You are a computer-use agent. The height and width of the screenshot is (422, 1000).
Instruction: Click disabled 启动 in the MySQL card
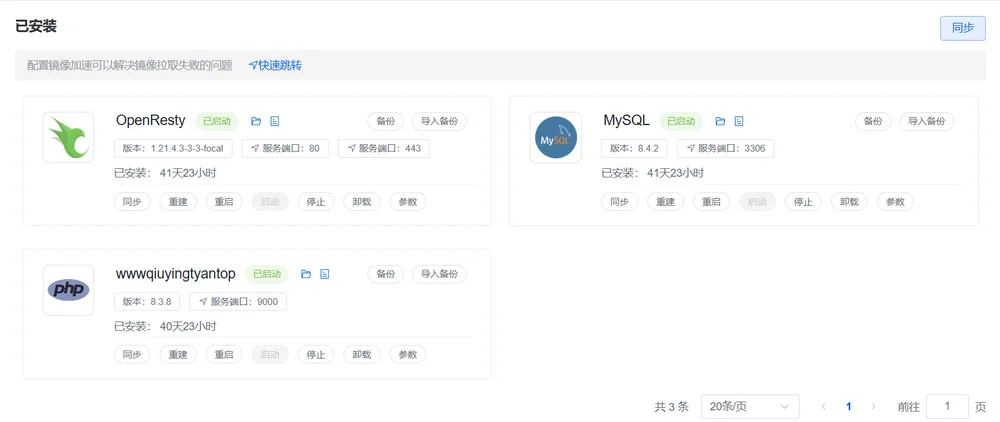click(757, 202)
